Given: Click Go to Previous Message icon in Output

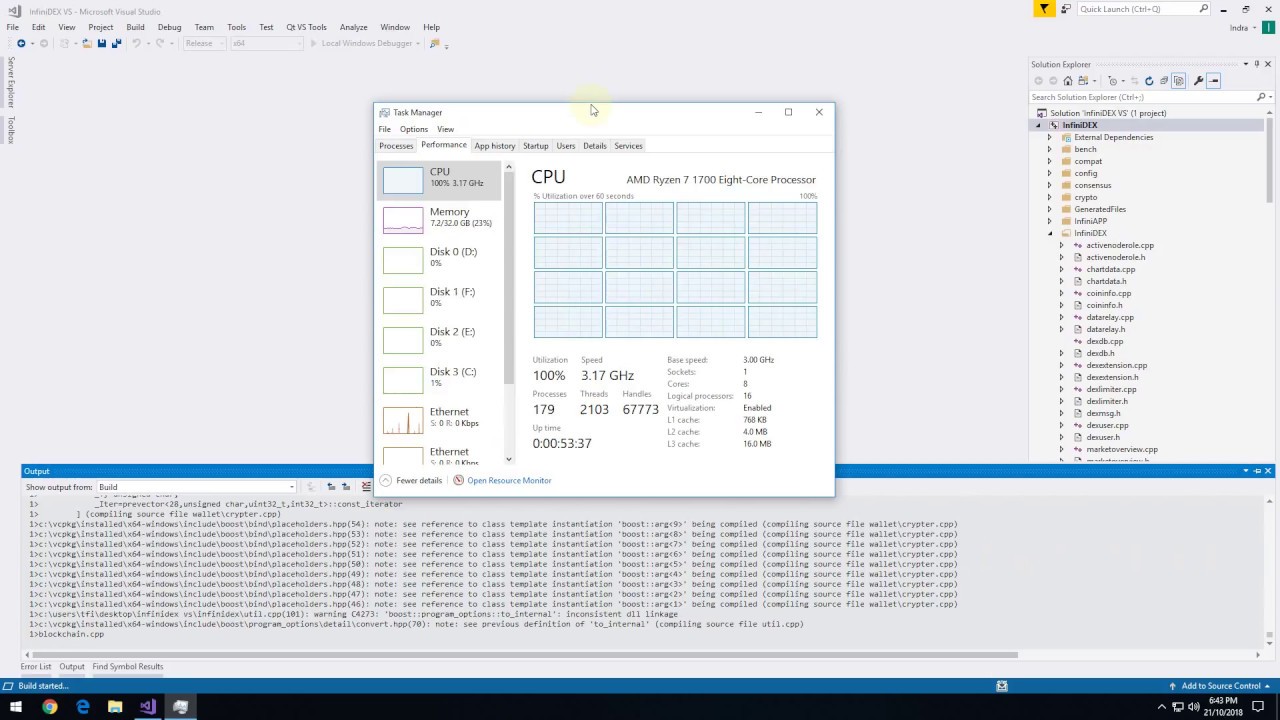Looking at the screenshot, I should point(331,487).
